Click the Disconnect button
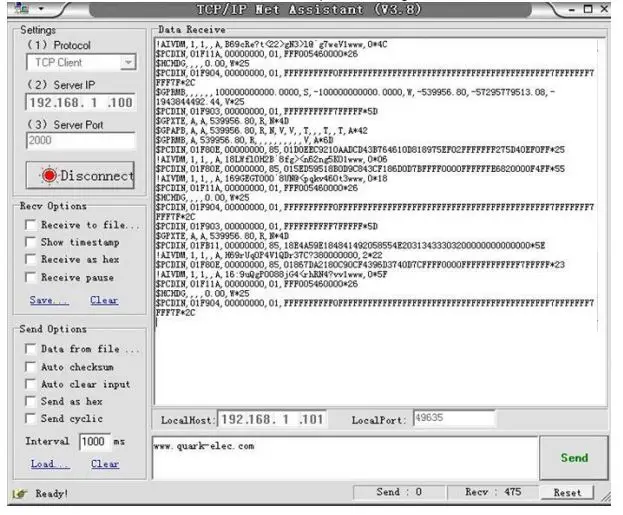This screenshot has height=515, width=623. 80,175
